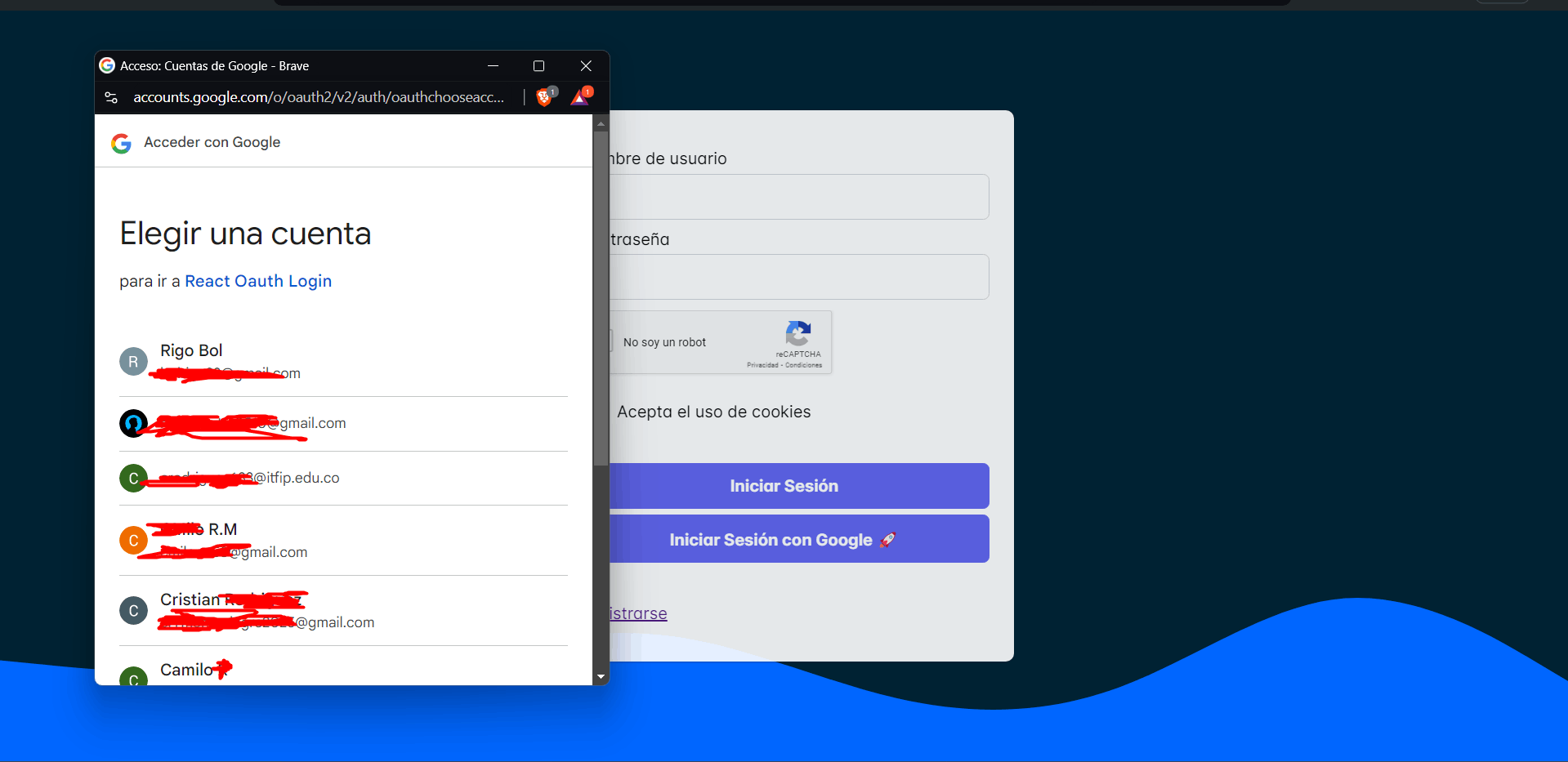
Task: Open the reCAPTCHA Privacidad link
Action: 762,365
